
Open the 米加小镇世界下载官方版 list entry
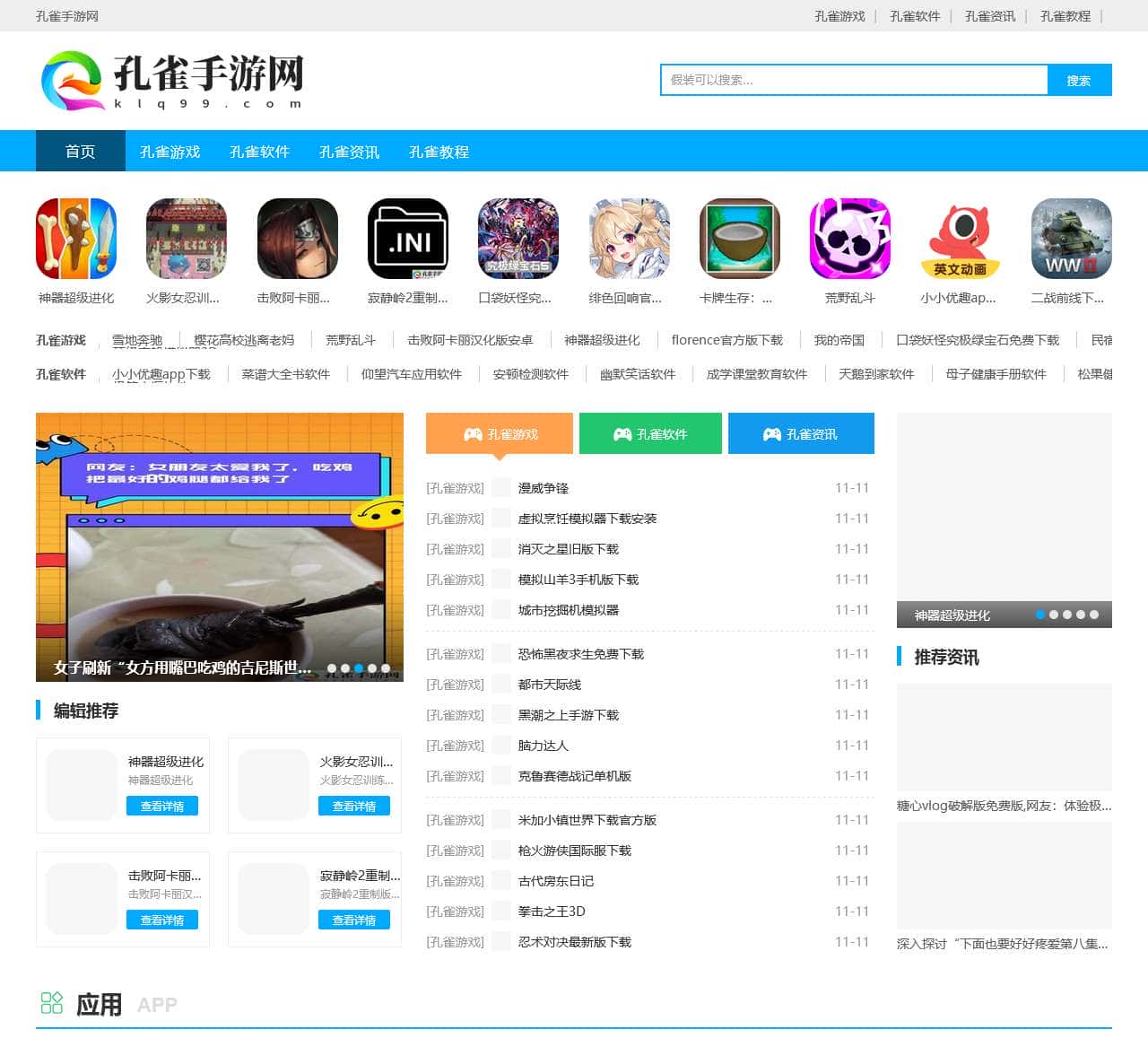click(587, 820)
